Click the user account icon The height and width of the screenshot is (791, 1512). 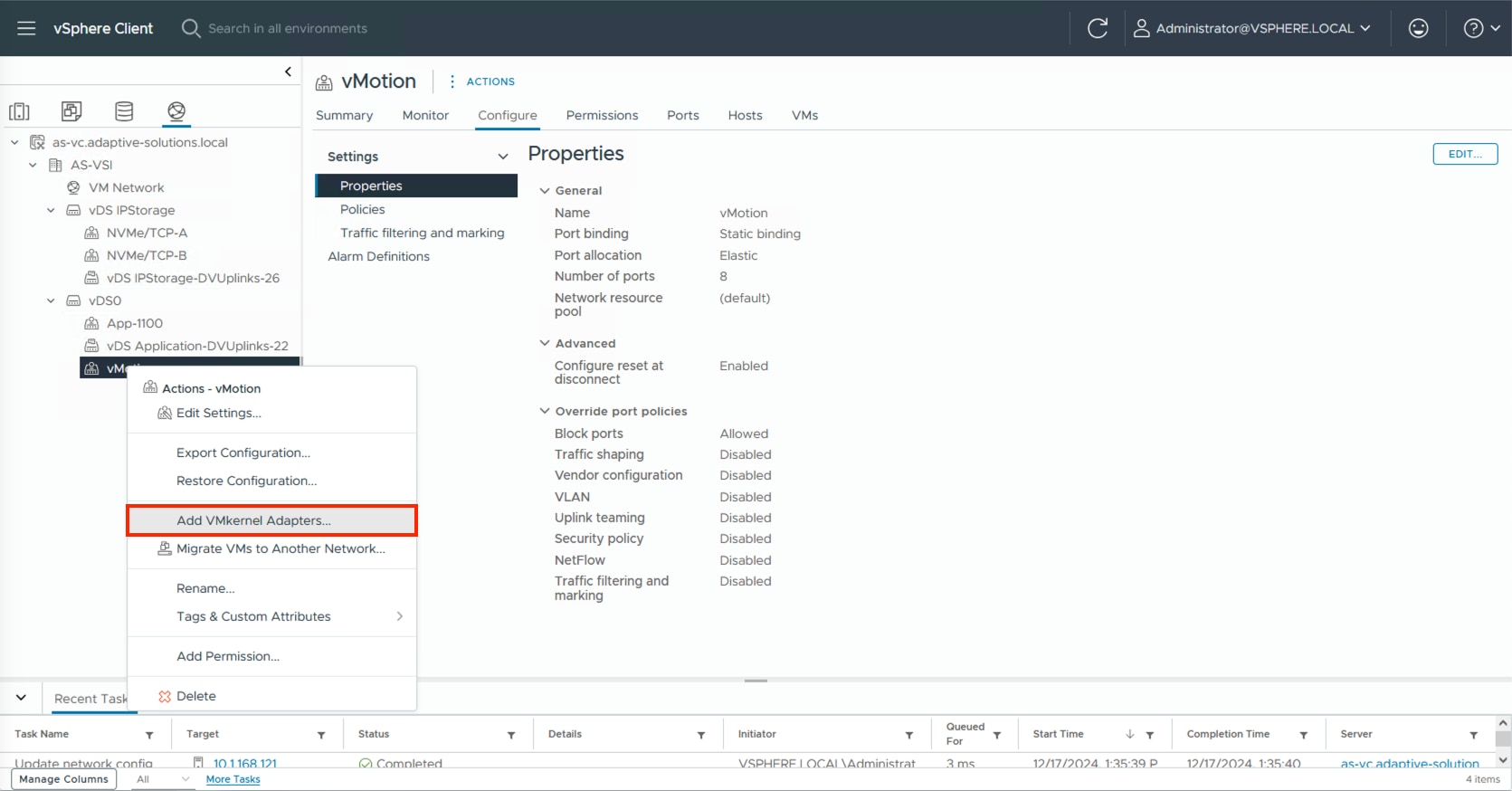coord(1142,28)
